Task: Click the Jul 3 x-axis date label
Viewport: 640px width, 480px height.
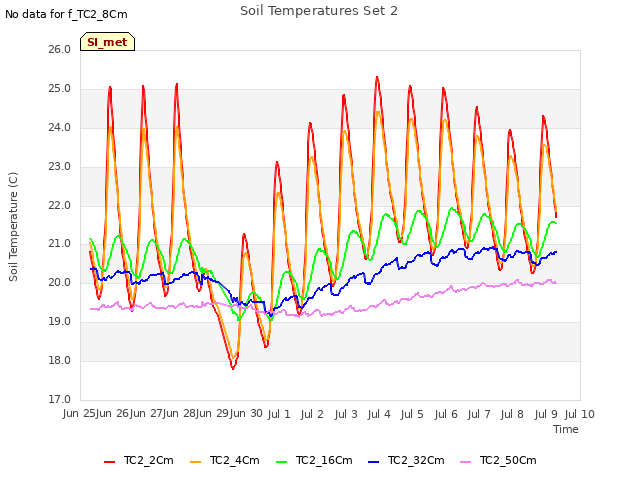Action: (346, 414)
